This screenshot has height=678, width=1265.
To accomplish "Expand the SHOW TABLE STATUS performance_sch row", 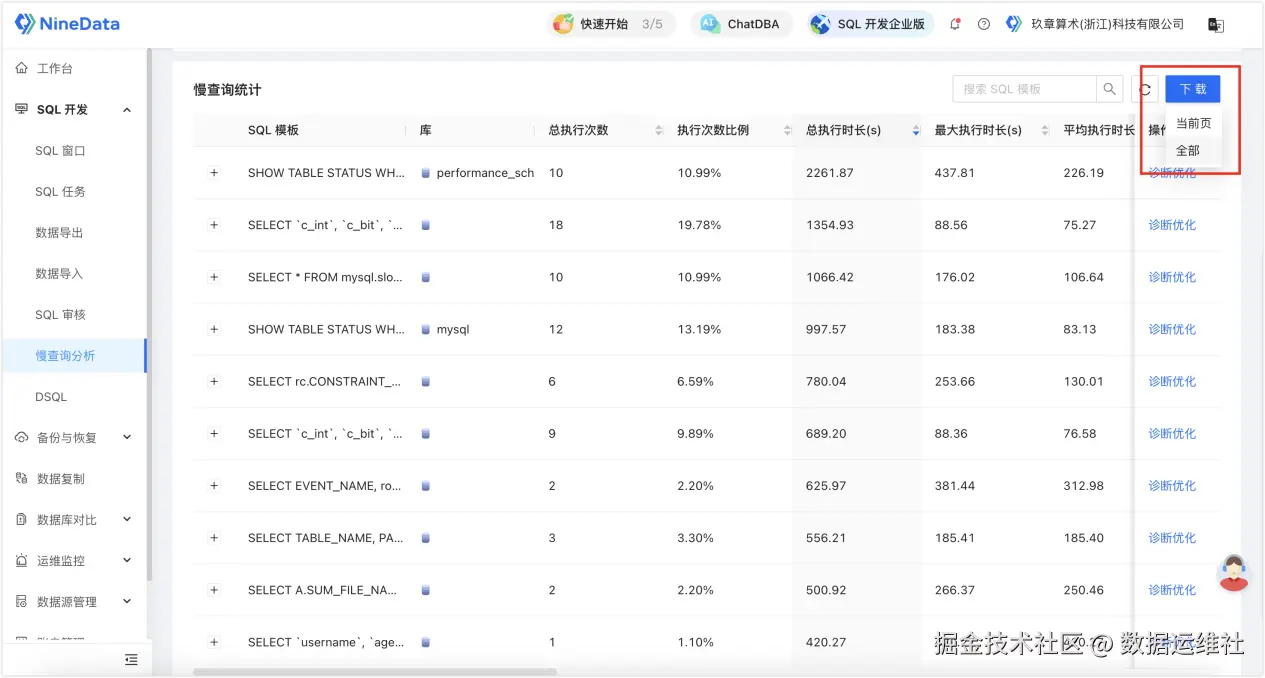I will [213, 173].
